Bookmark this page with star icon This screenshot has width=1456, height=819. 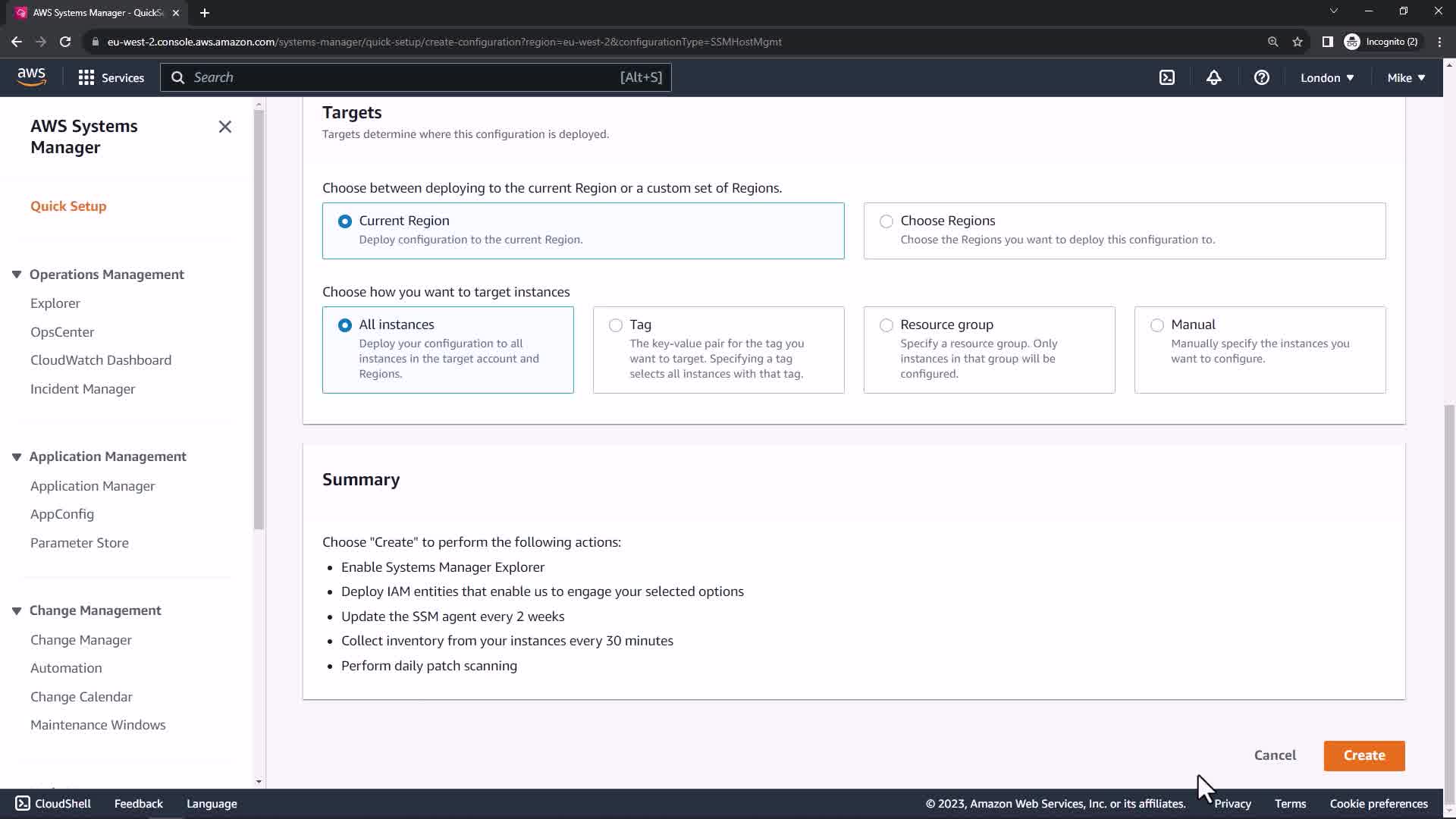(1298, 42)
